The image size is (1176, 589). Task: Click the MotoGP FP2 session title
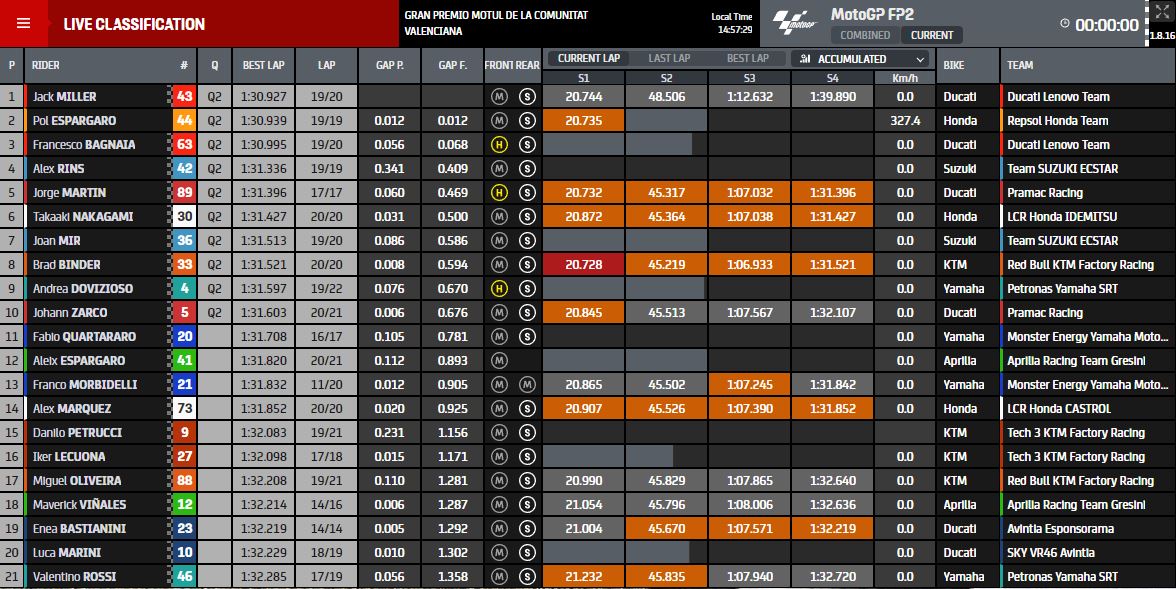point(872,14)
